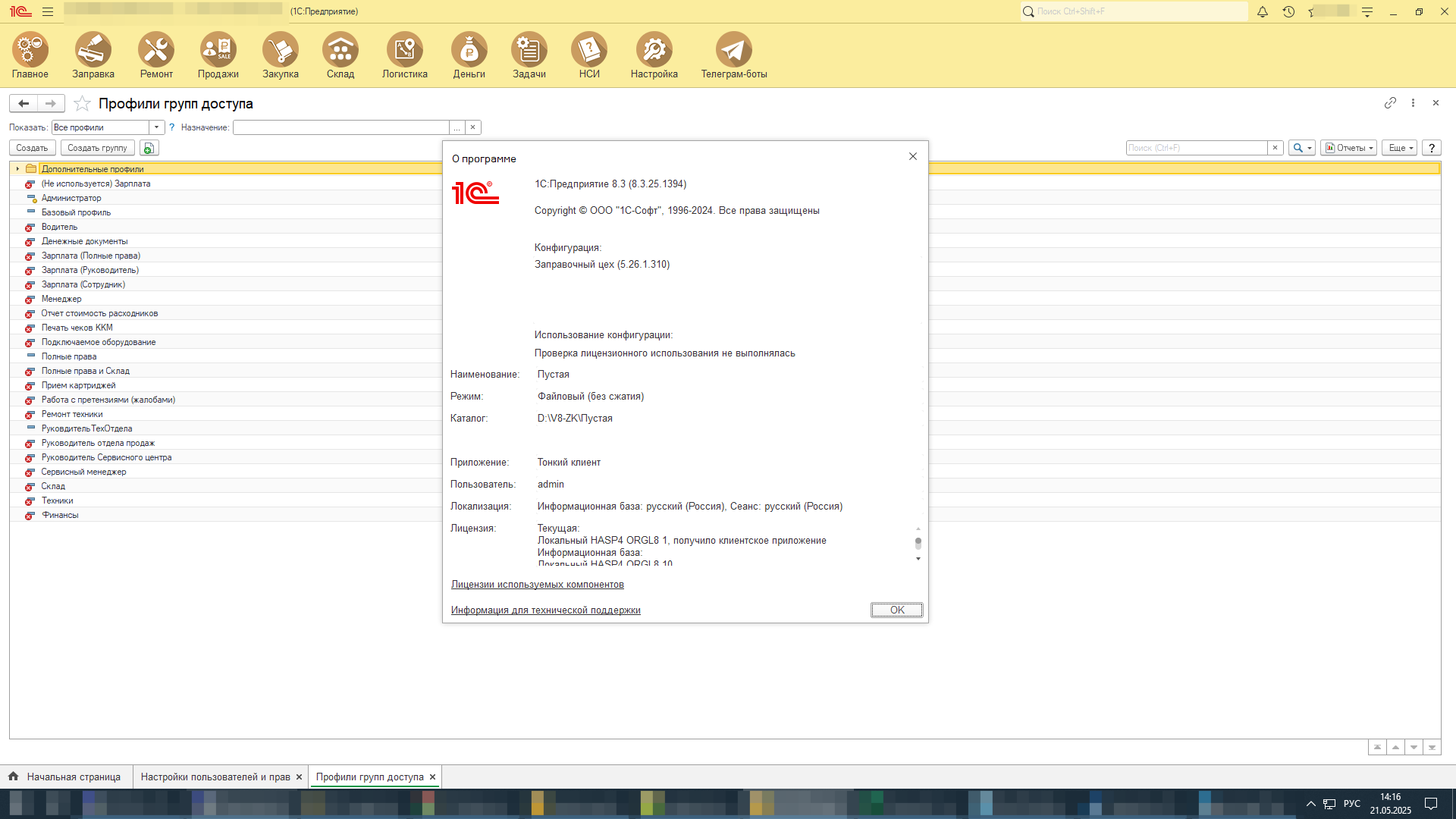Open the service settings icon in title bar
Screen dimensions: 1456x819
coord(1367,11)
